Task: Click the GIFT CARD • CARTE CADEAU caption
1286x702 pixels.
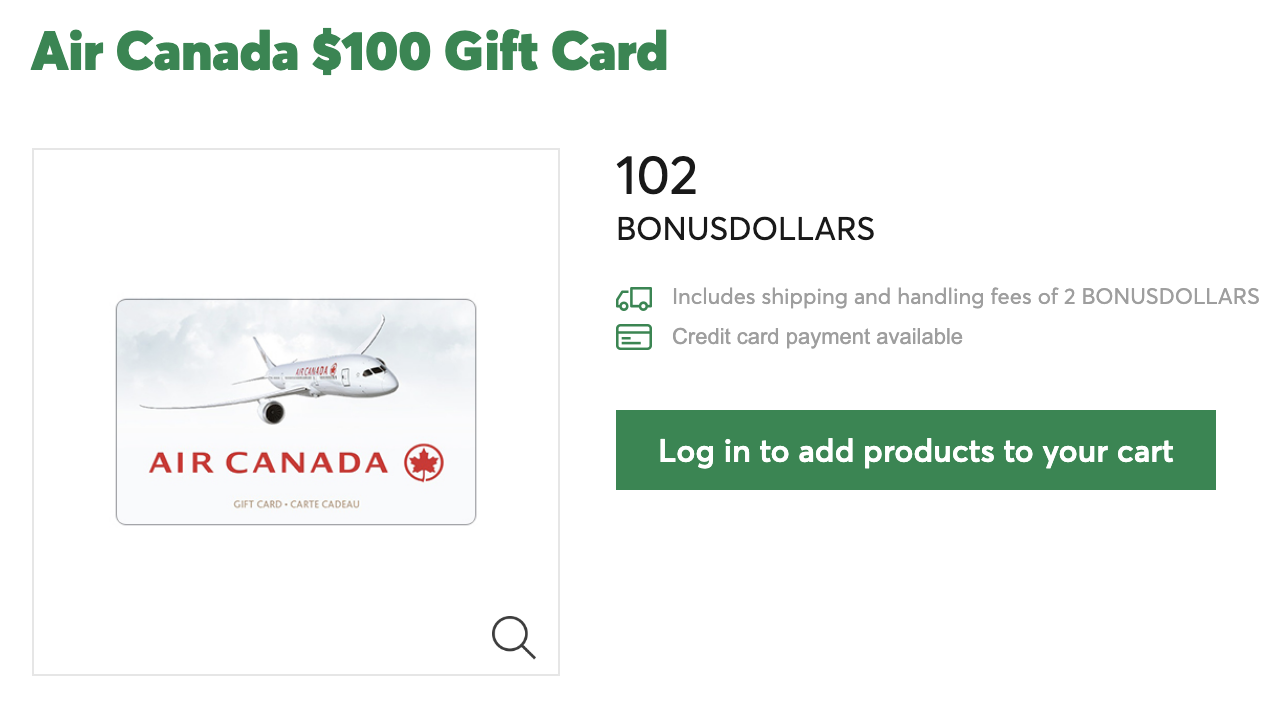Action: coord(296,504)
